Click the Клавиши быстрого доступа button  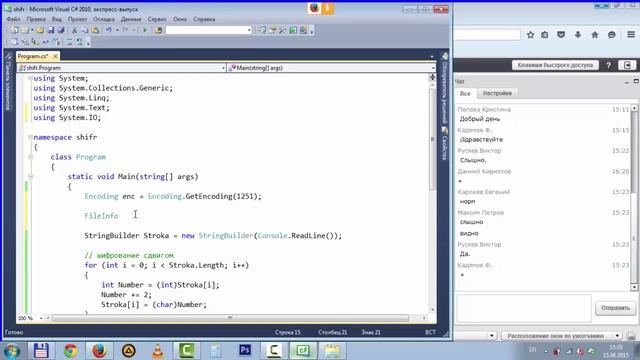click(x=555, y=65)
